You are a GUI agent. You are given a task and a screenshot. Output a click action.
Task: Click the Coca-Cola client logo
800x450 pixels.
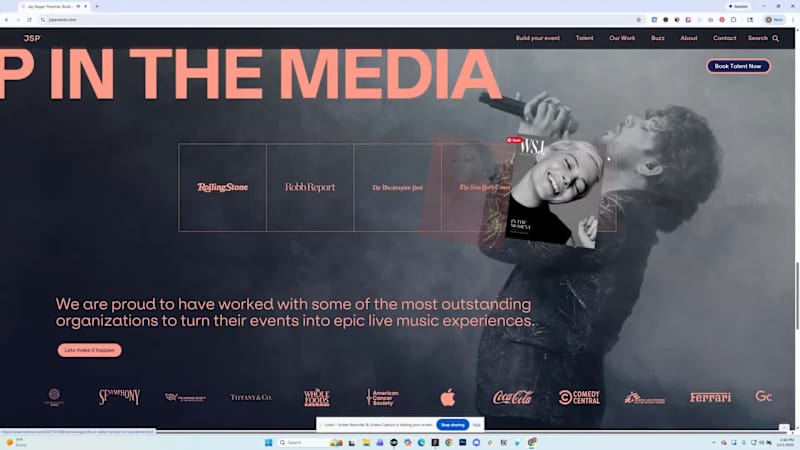pyautogui.click(x=513, y=397)
